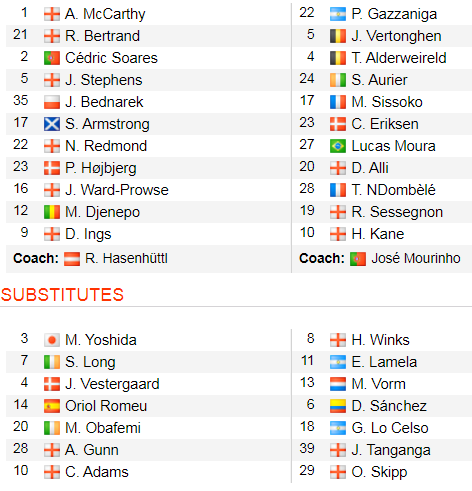Click the Scotland flag next to S. Armstrong

(52, 124)
